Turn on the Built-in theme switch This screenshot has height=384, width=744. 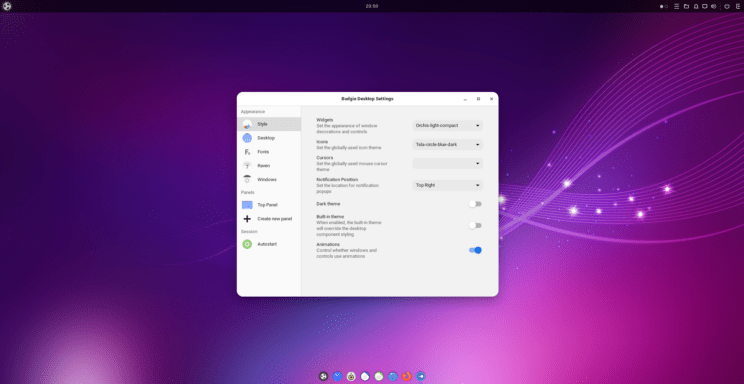[x=475, y=225]
